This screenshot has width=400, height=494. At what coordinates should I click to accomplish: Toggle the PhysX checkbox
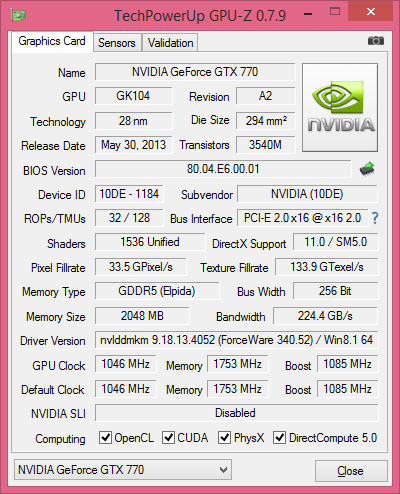[x=224, y=437]
